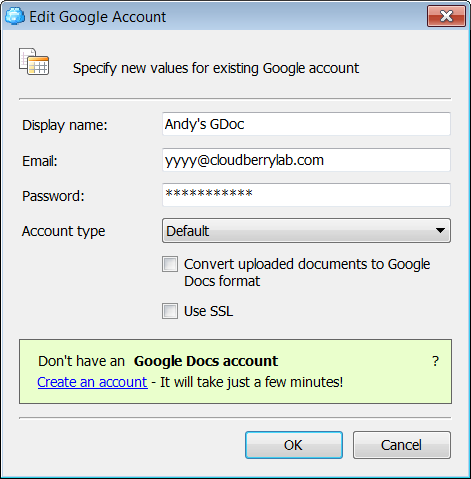Click the 'Account type' label
471x479 pixels.
point(64,231)
